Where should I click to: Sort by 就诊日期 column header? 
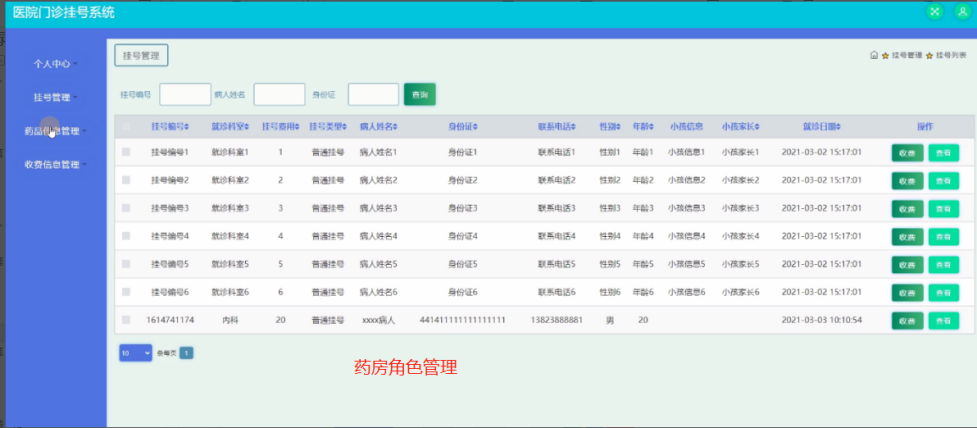821,126
